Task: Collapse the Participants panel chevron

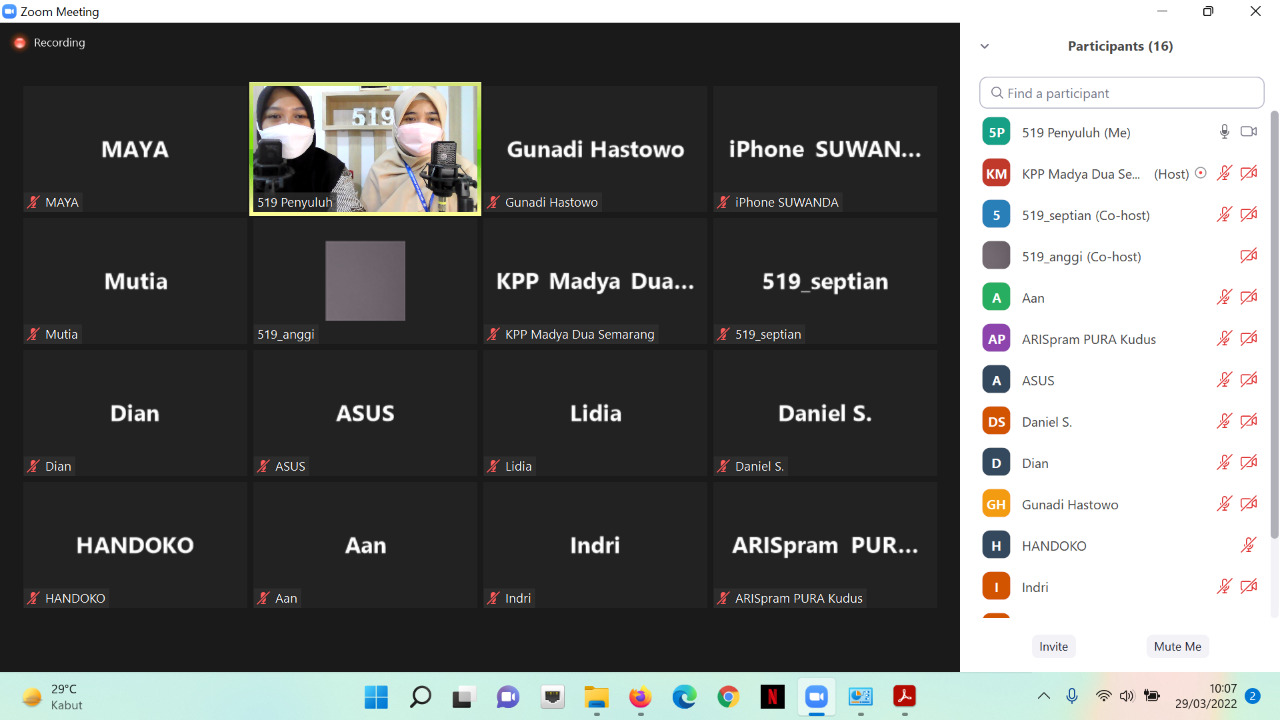Action: click(x=985, y=47)
